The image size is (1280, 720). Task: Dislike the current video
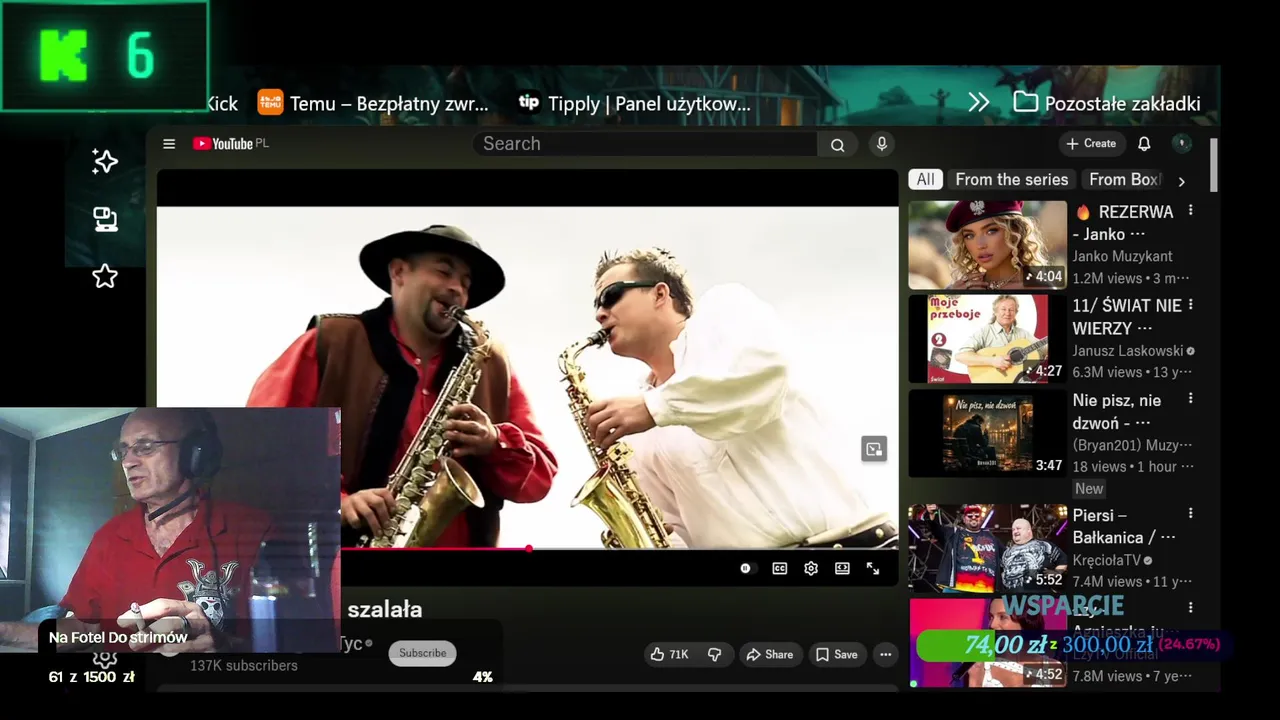(x=714, y=654)
